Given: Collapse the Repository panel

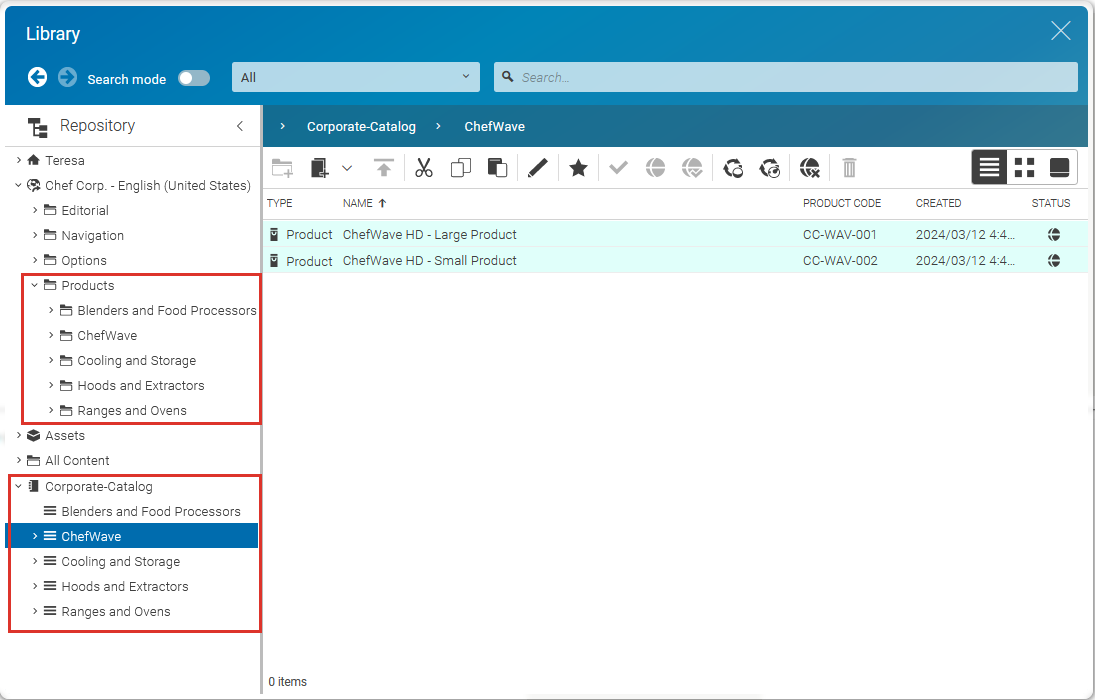Looking at the screenshot, I should [239, 126].
